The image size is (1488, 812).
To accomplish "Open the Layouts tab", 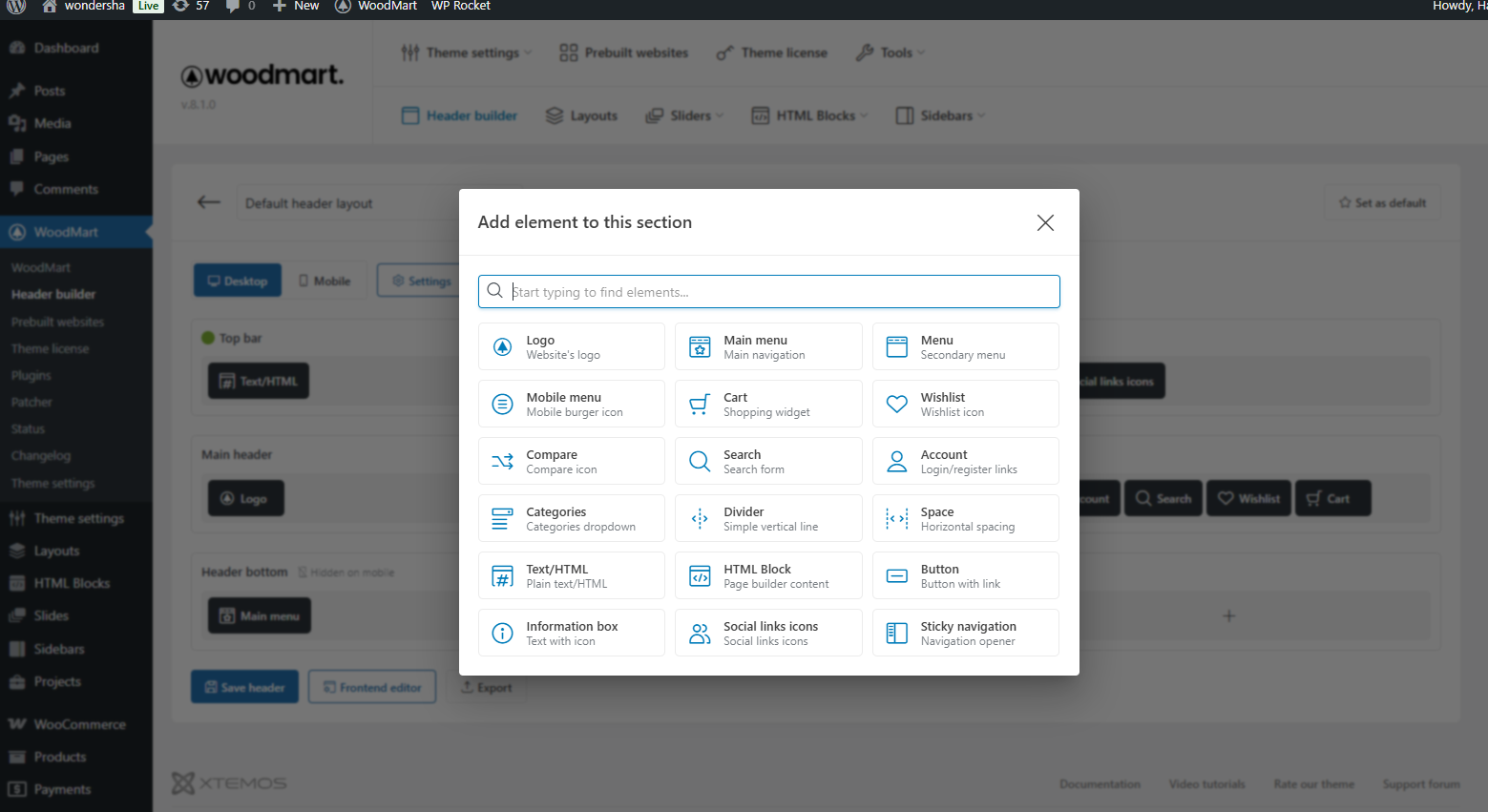I will (581, 115).
